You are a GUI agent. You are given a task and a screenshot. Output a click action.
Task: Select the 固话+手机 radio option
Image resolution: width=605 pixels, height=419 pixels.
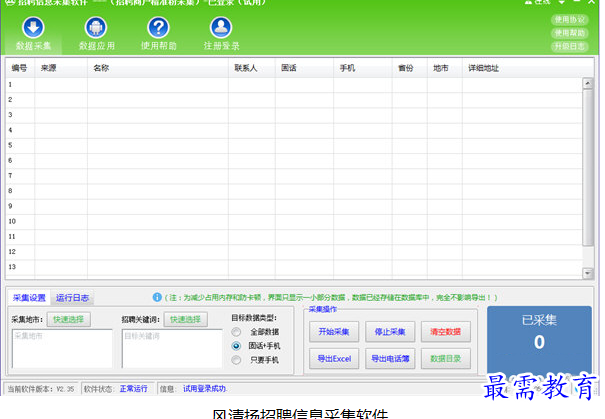pos(236,346)
